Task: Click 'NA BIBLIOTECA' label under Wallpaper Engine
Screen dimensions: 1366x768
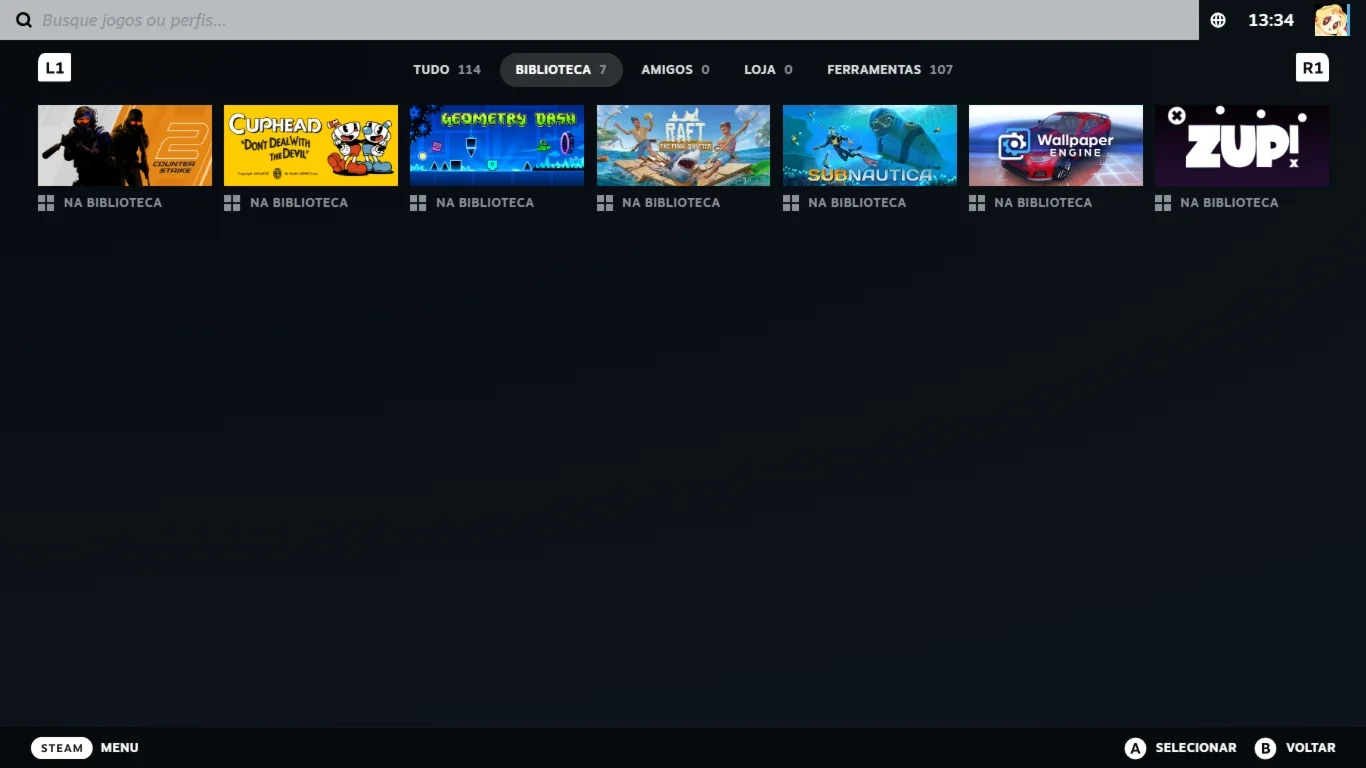Action: [1043, 203]
